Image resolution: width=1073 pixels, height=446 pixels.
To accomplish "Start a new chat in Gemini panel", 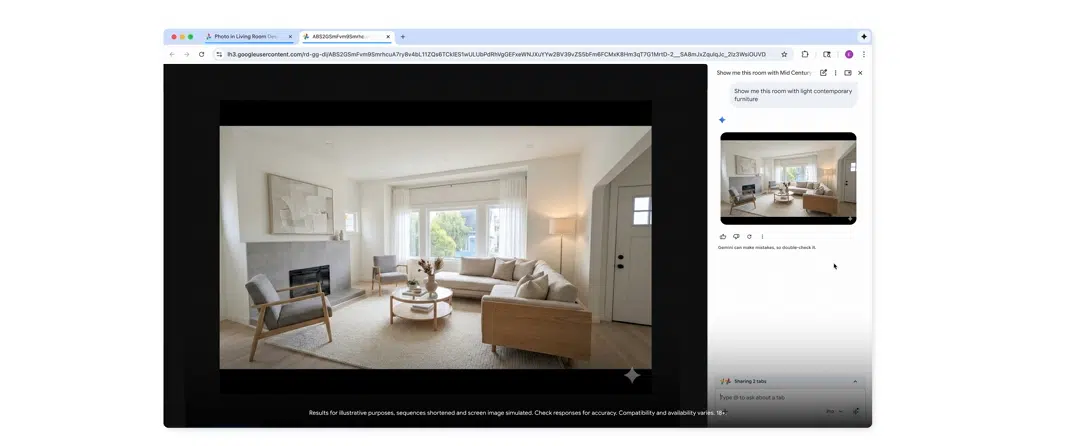I will tap(823, 73).
